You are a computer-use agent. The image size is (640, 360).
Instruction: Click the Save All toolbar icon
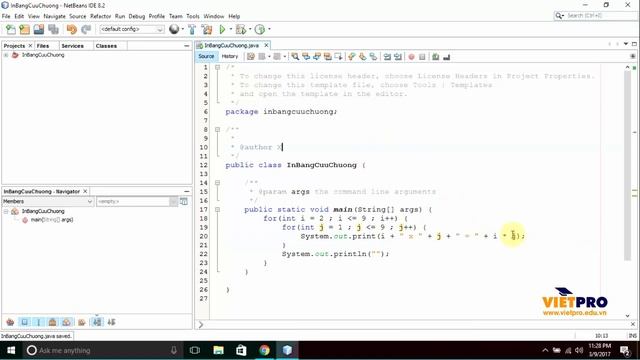point(53,29)
